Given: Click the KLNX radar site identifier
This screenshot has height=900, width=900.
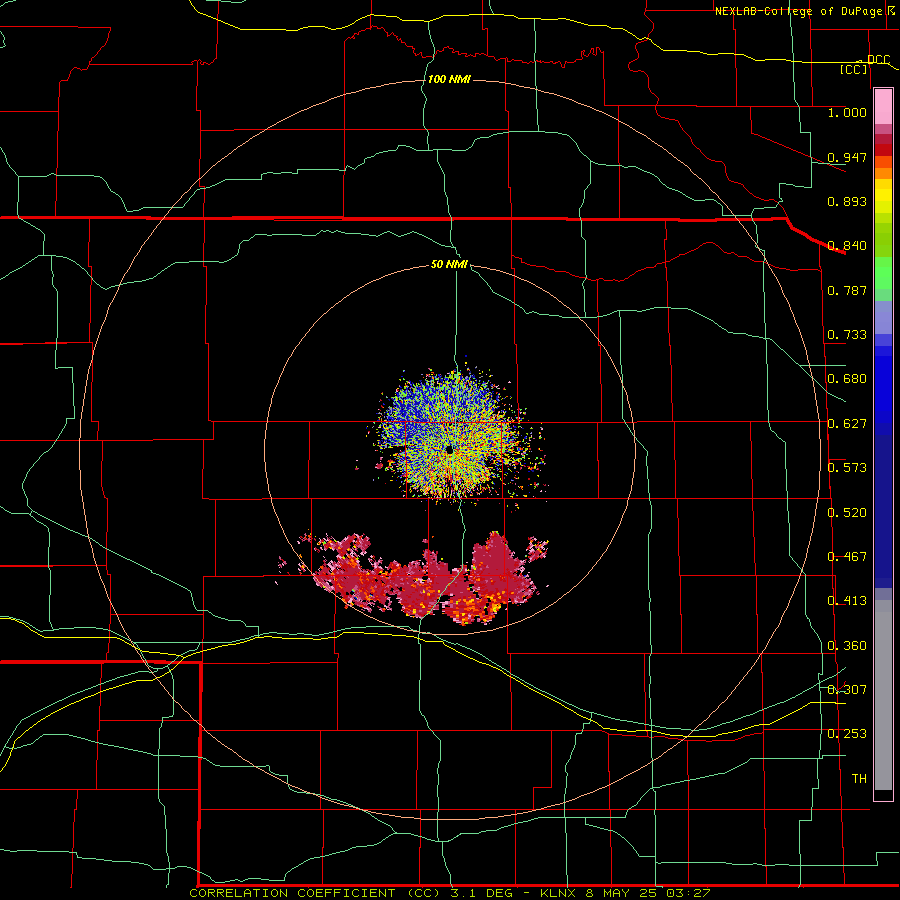Looking at the screenshot, I should pos(559,893).
